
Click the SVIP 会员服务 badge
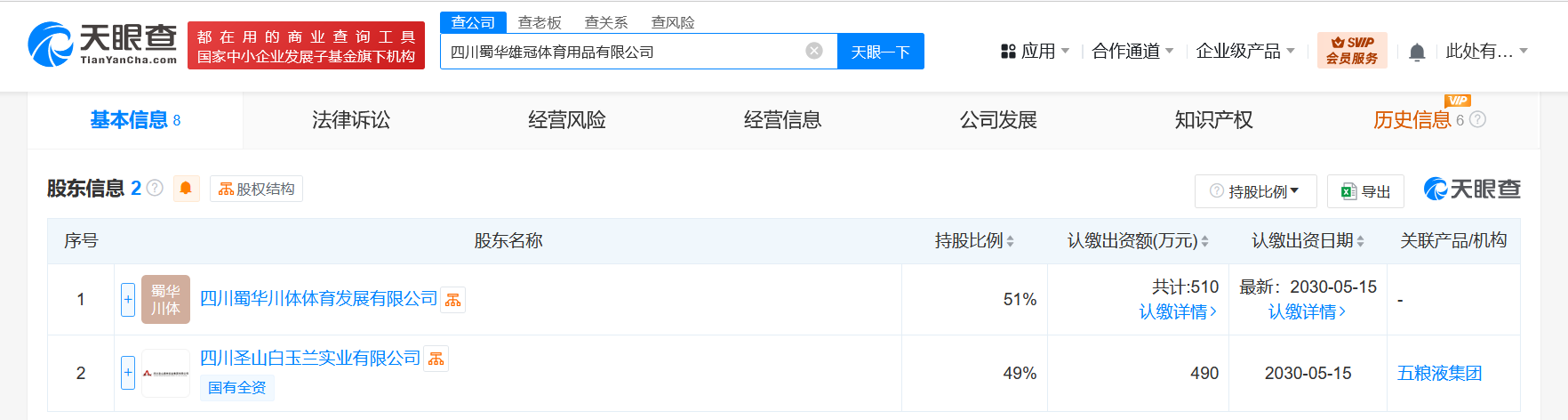(1352, 51)
